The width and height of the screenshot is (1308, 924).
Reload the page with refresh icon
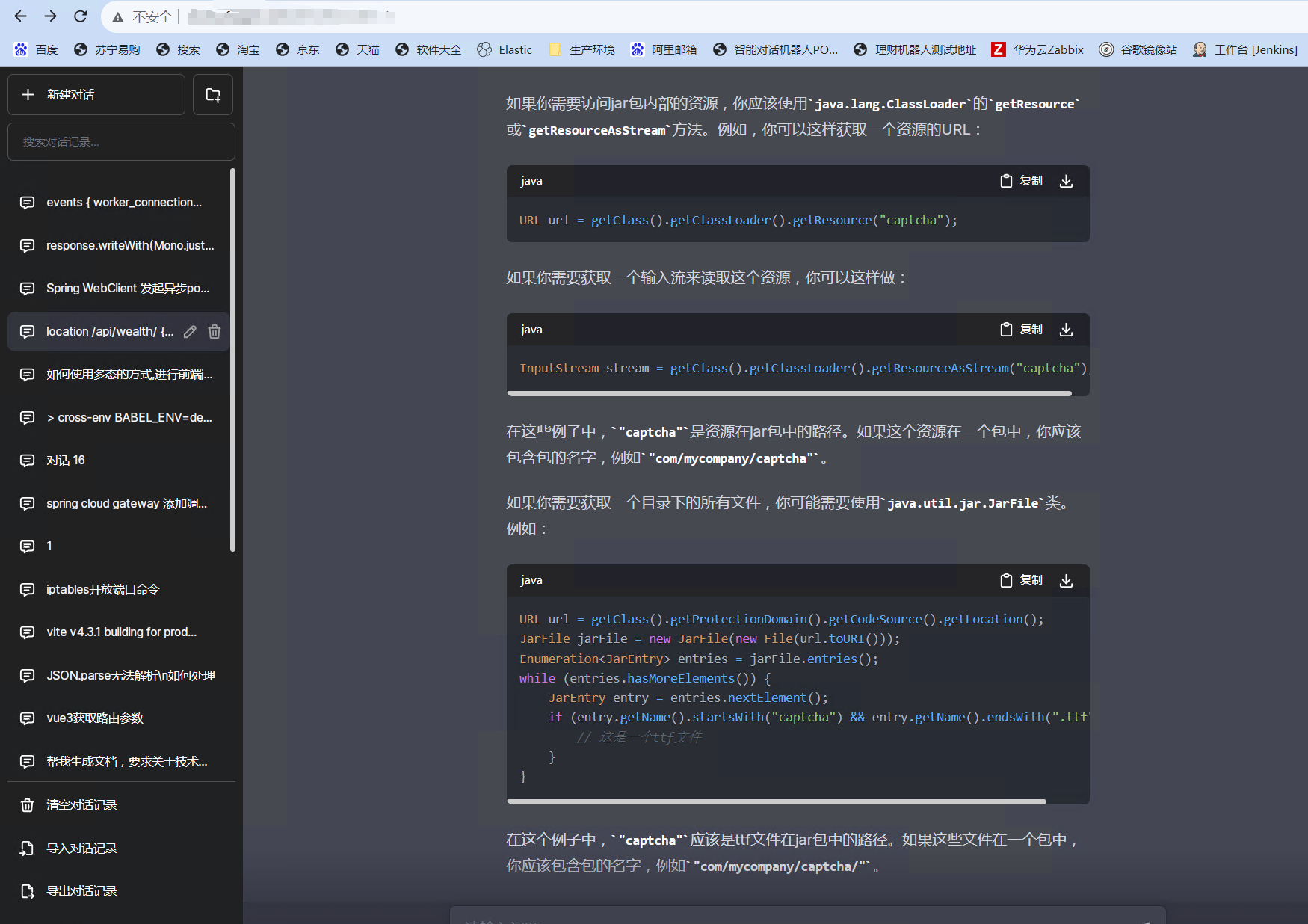tap(81, 16)
